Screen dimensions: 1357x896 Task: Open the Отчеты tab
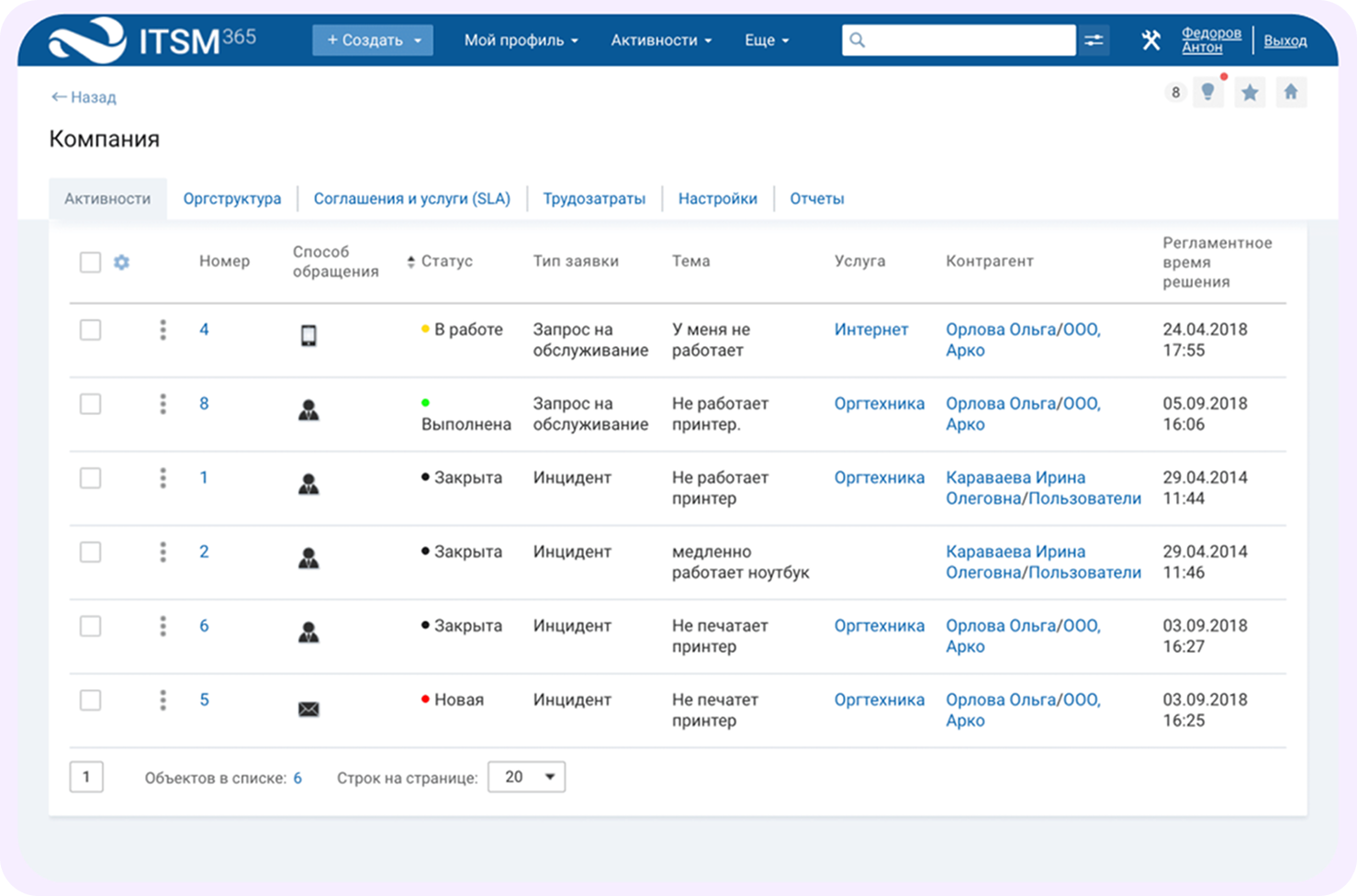coord(816,198)
